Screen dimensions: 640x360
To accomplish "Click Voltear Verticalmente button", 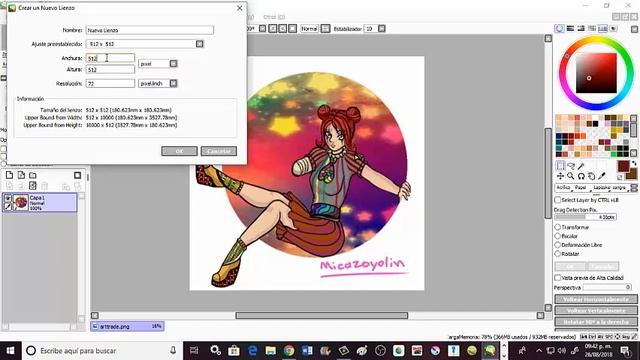I will (596, 311).
